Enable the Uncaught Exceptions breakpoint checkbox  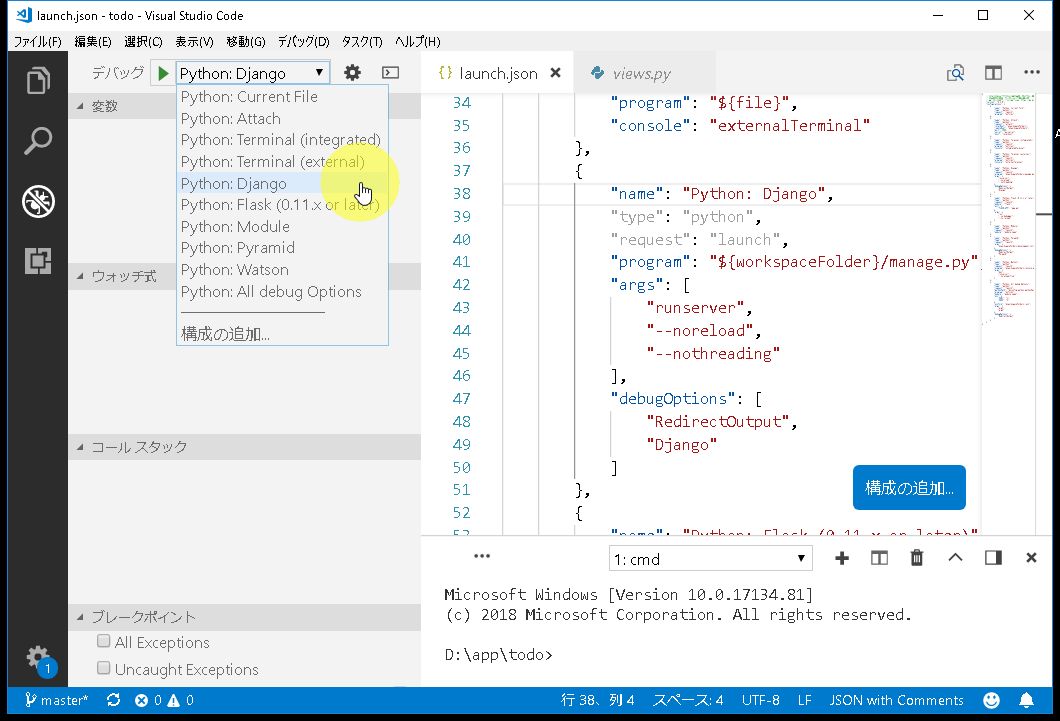click(104, 668)
